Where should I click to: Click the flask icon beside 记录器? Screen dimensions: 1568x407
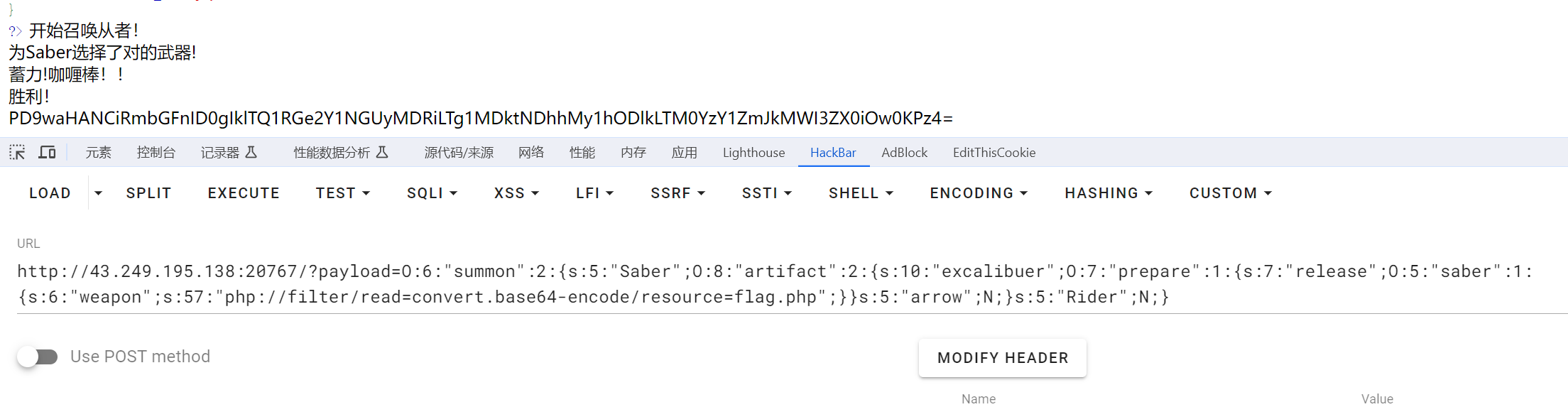(x=251, y=152)
